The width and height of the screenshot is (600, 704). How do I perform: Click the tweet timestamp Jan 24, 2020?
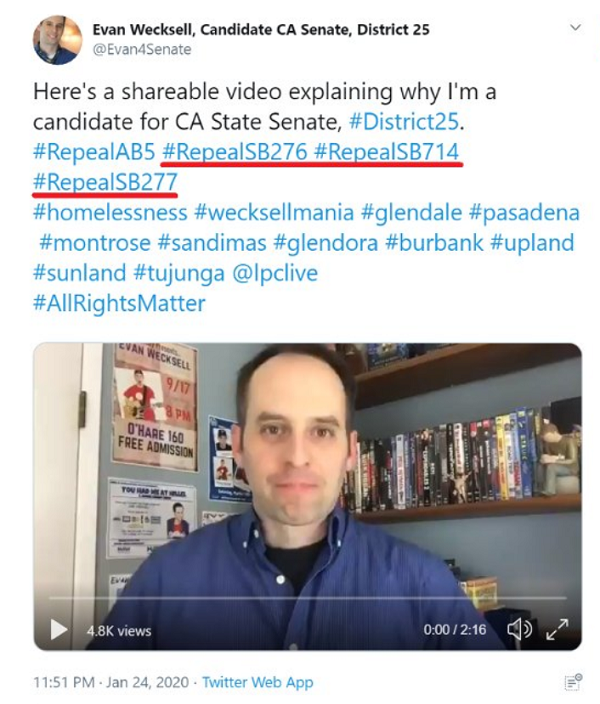click(147, 682)
